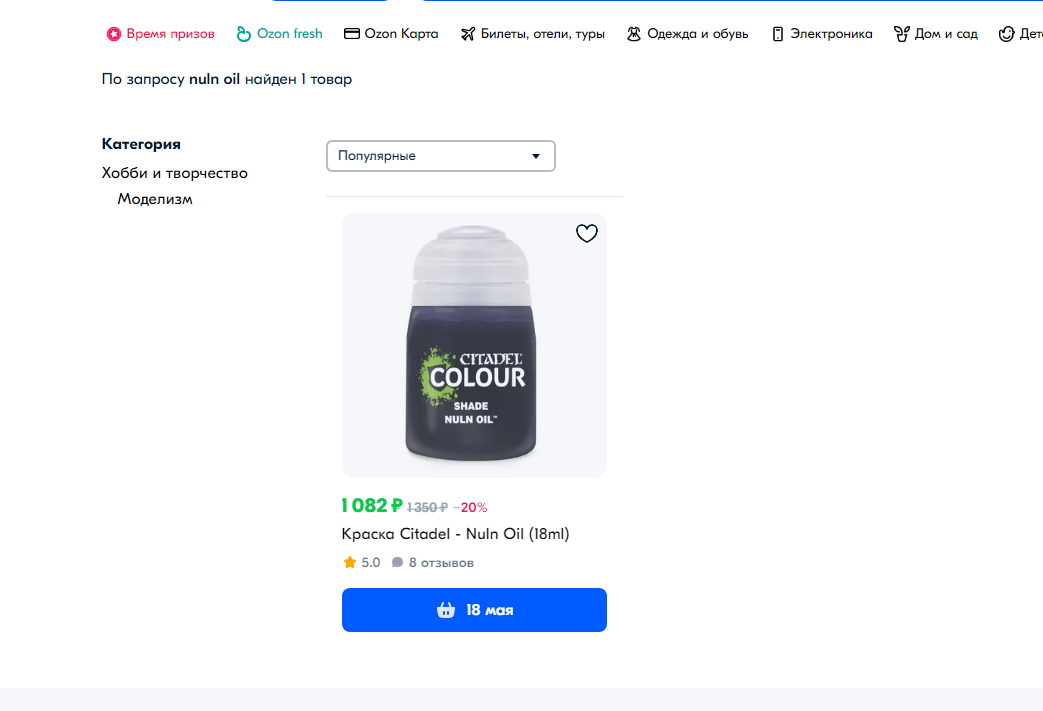Image resolution: width=1043 pixels, height=711 pixels.
Task: Click the Ozon fresh logo icon
Action: [x=243, y=34]
